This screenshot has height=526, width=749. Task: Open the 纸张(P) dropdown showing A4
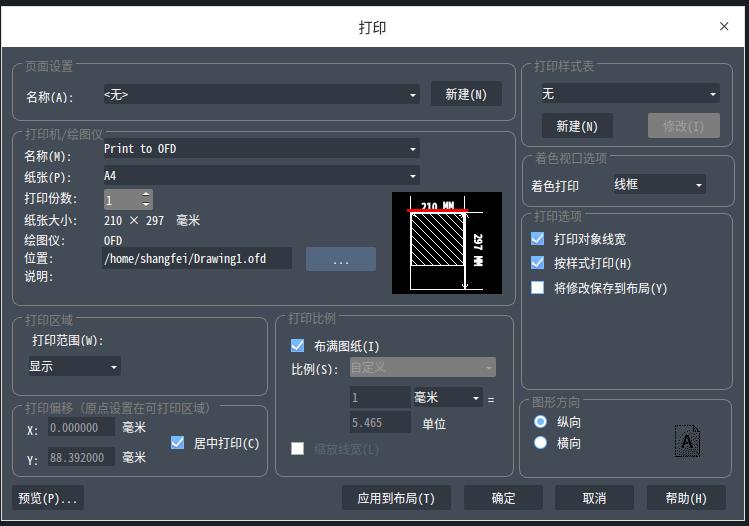[261, 176]
